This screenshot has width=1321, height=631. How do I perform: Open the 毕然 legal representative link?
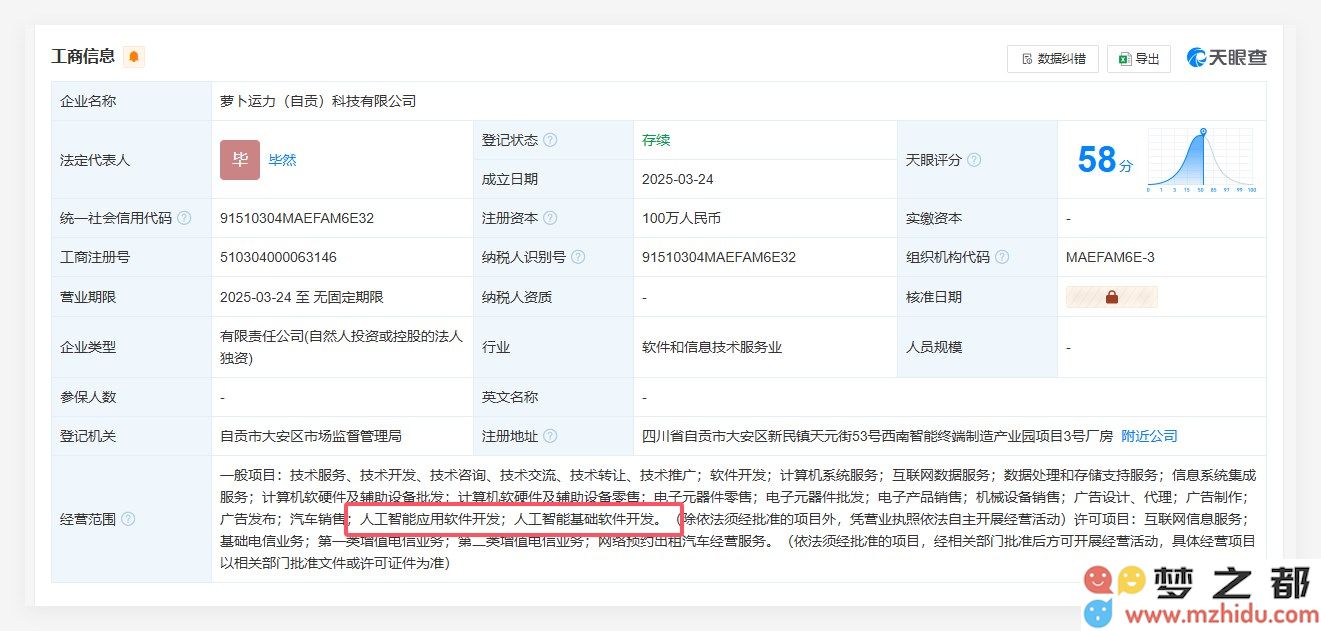click(x=282, y=160)
